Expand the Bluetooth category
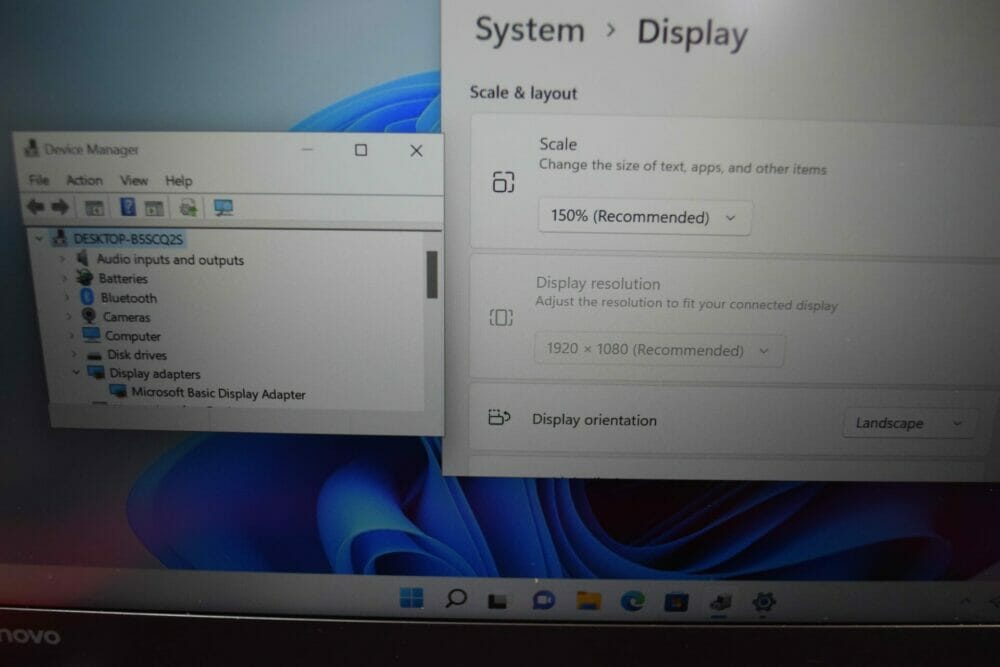 tap(67, 297)
